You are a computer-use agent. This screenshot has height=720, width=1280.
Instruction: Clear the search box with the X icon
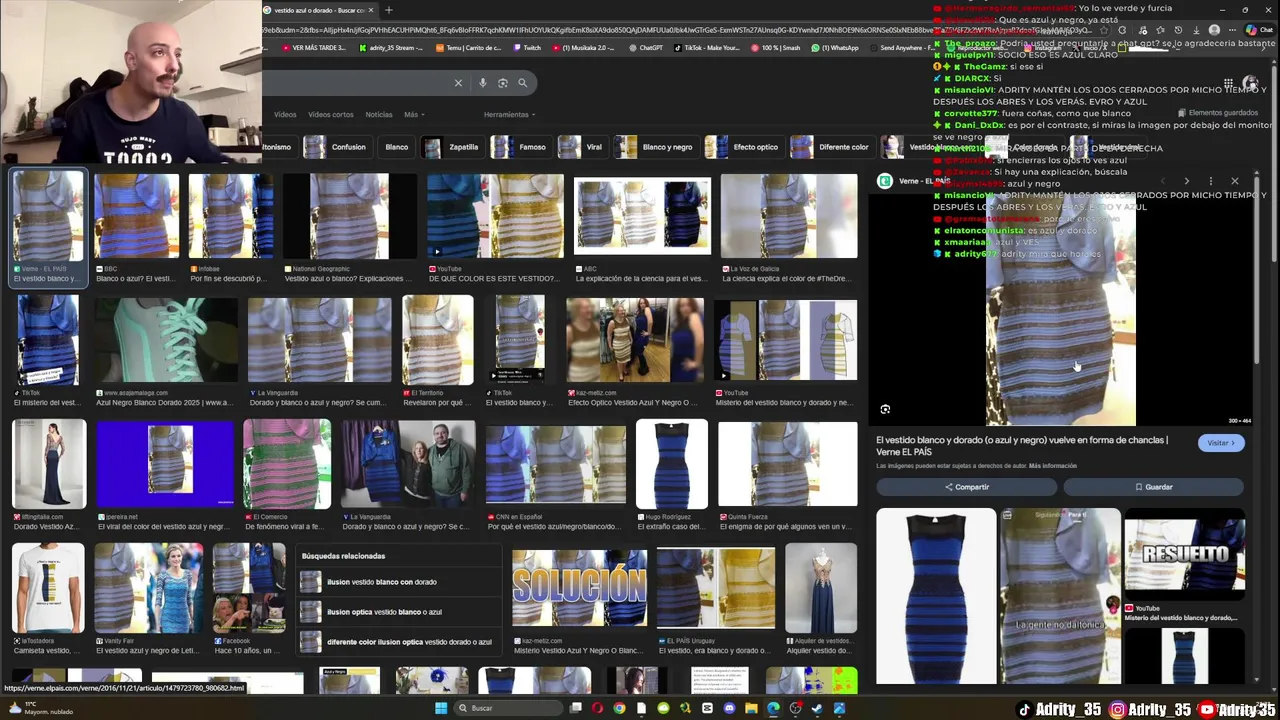(458, 83)
